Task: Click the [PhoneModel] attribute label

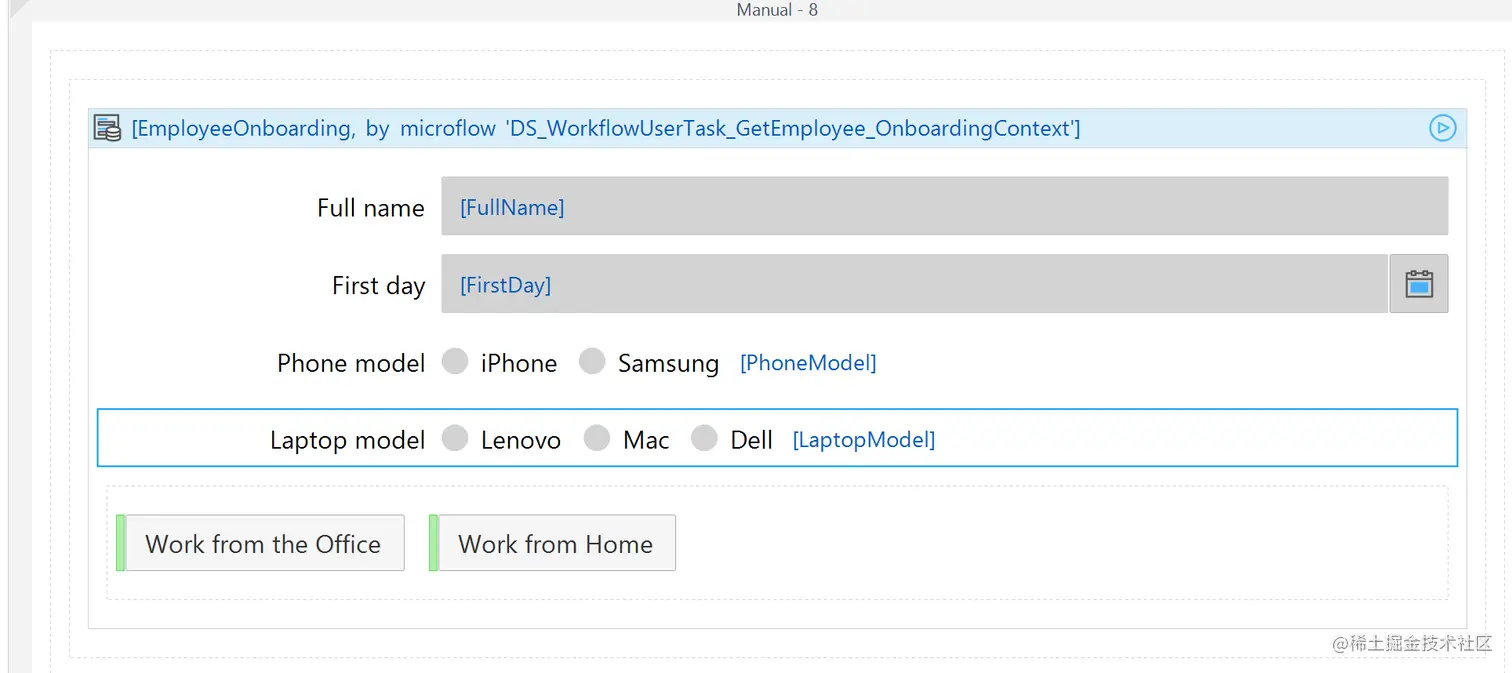Action: click(808, 363)
